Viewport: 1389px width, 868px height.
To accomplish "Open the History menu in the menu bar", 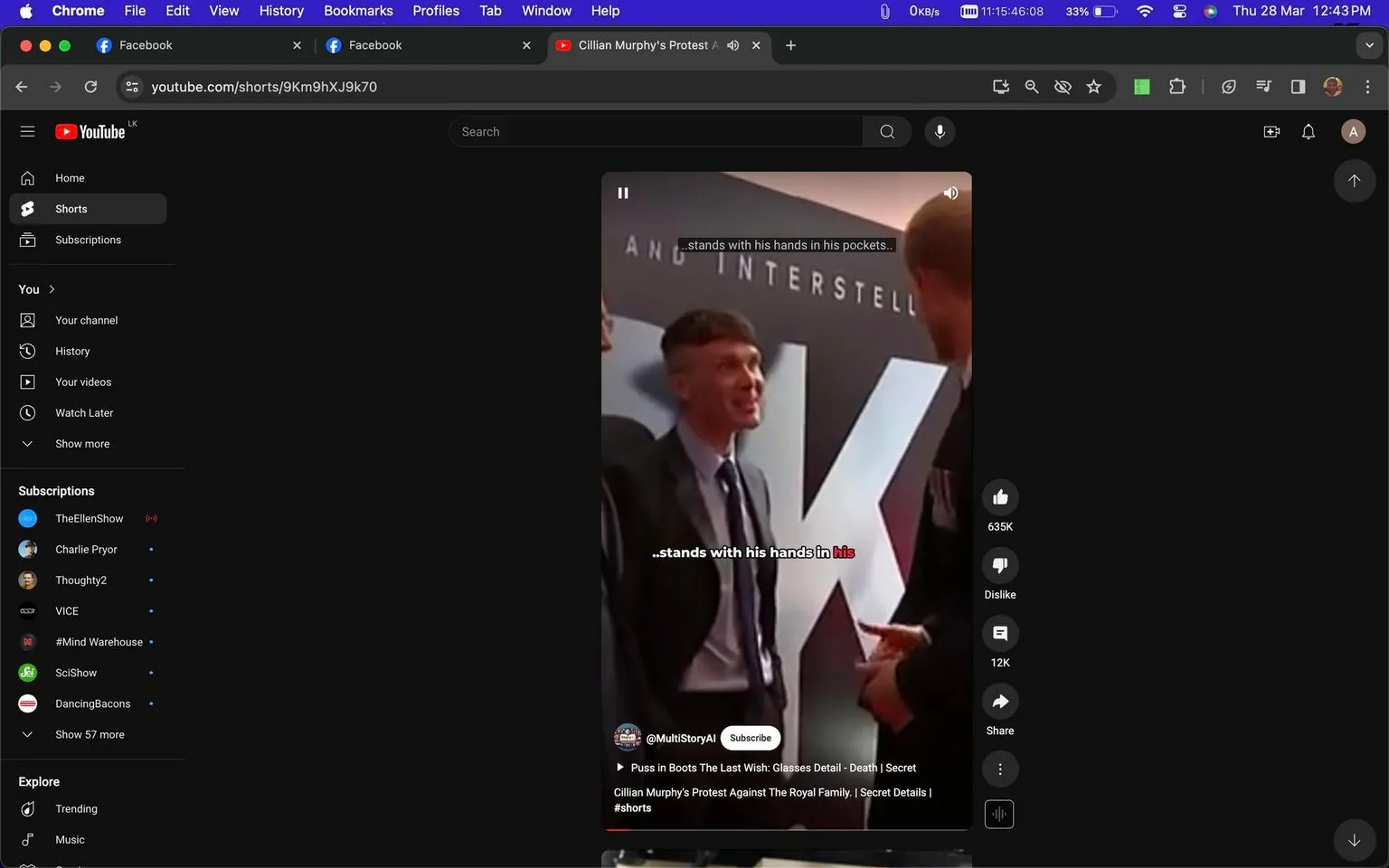I will coord(280,11).
